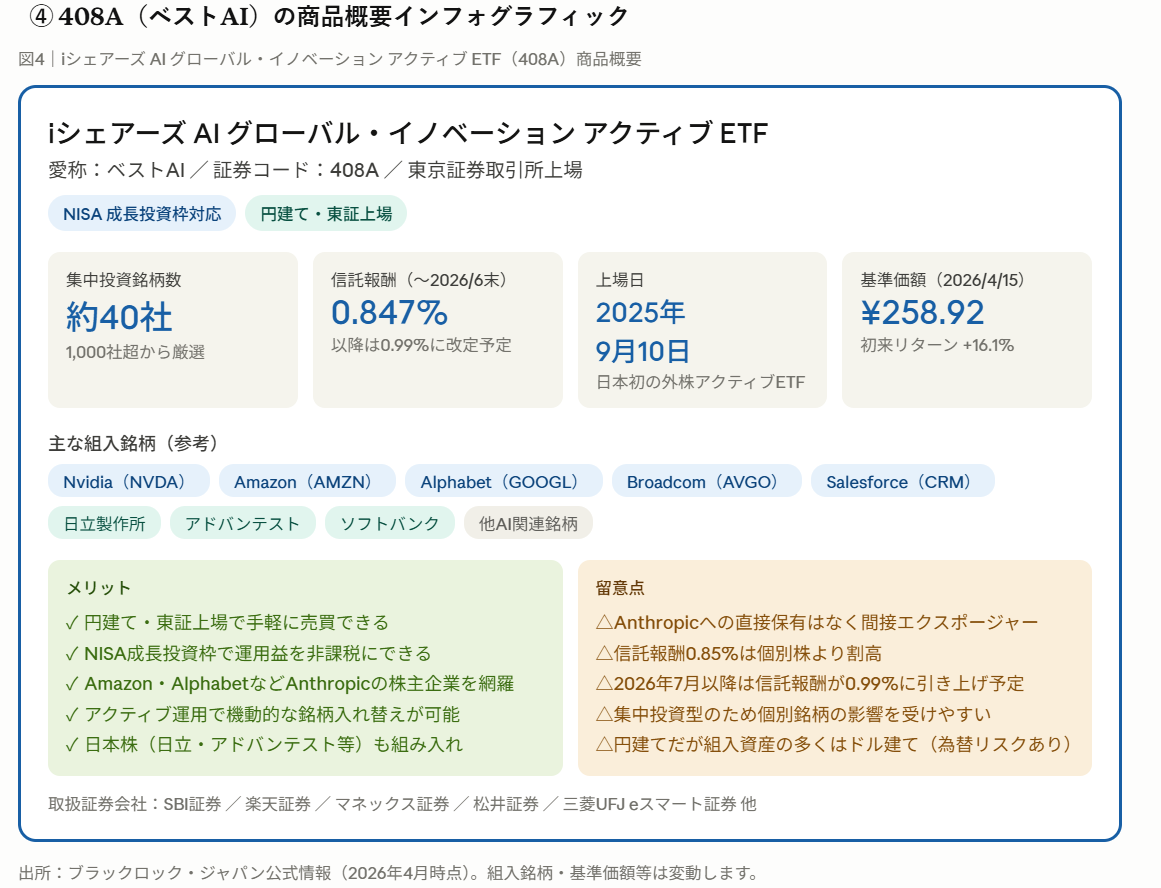Click the Salesforce (CRM) chip

[902, 481]
